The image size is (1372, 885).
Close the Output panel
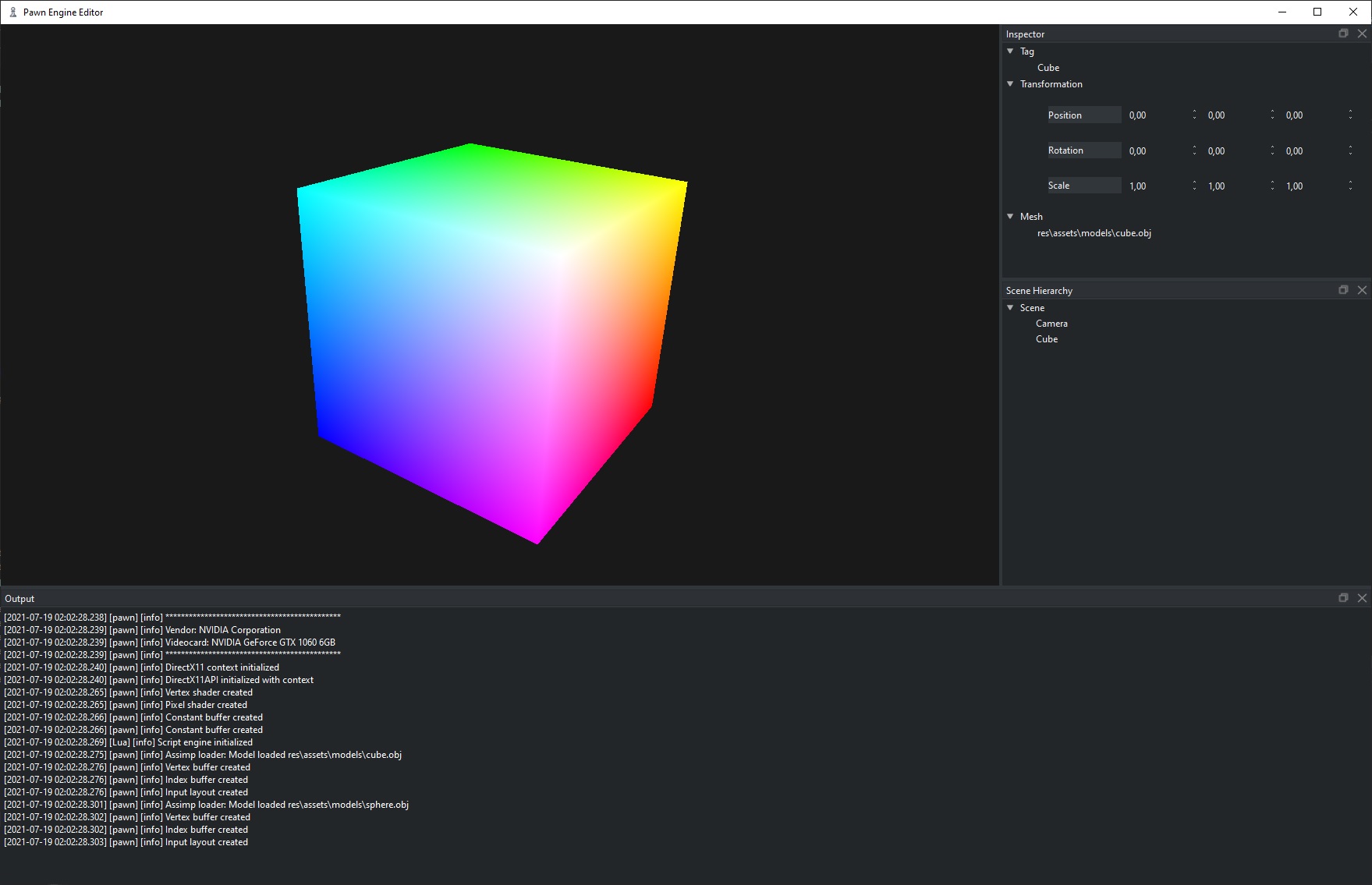pyautogui.click(x=1362, y=598)
